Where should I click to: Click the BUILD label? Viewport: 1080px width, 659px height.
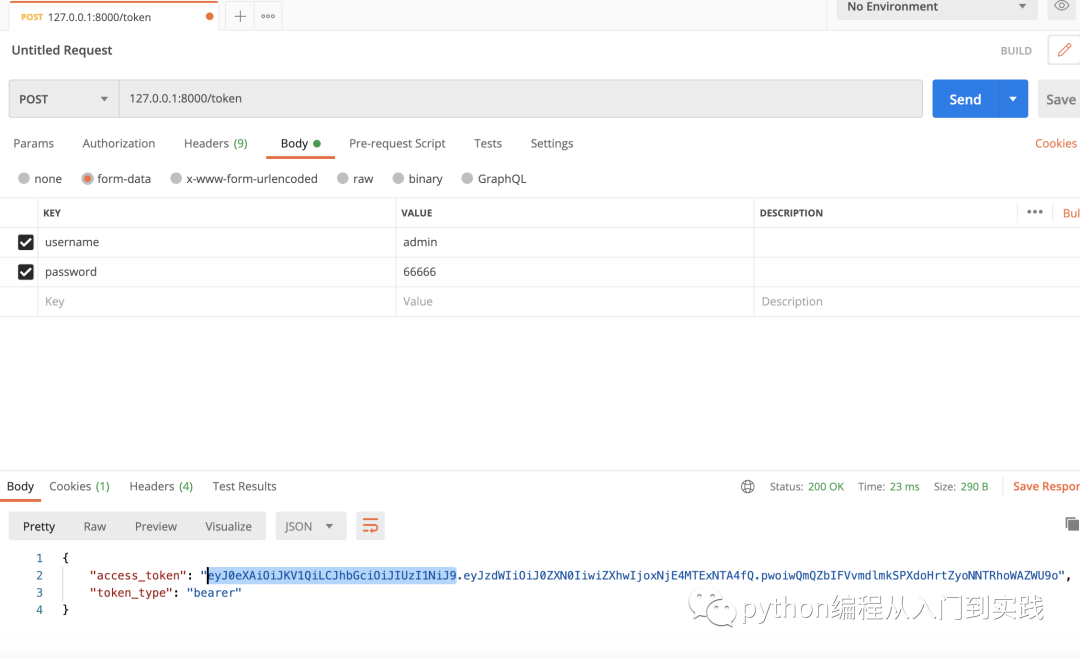click(x=1016, y=51)
